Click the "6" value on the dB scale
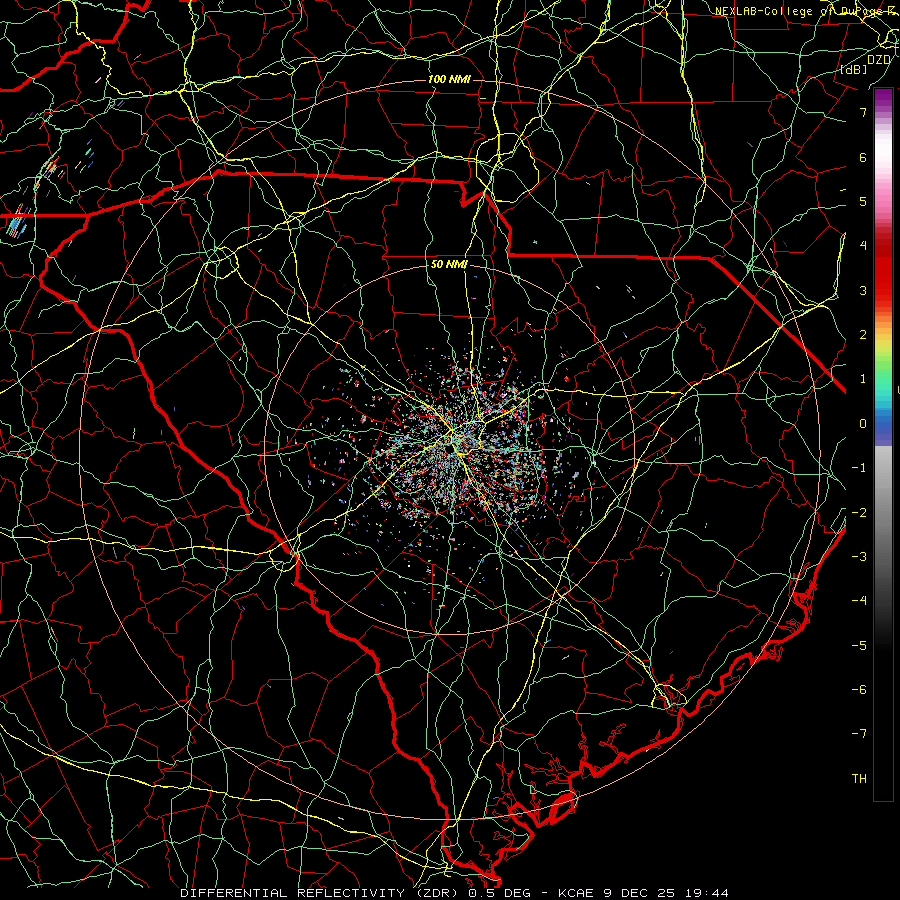Image resolution: width=900 pixels, height=900 pixels. [x=863, y=157]
